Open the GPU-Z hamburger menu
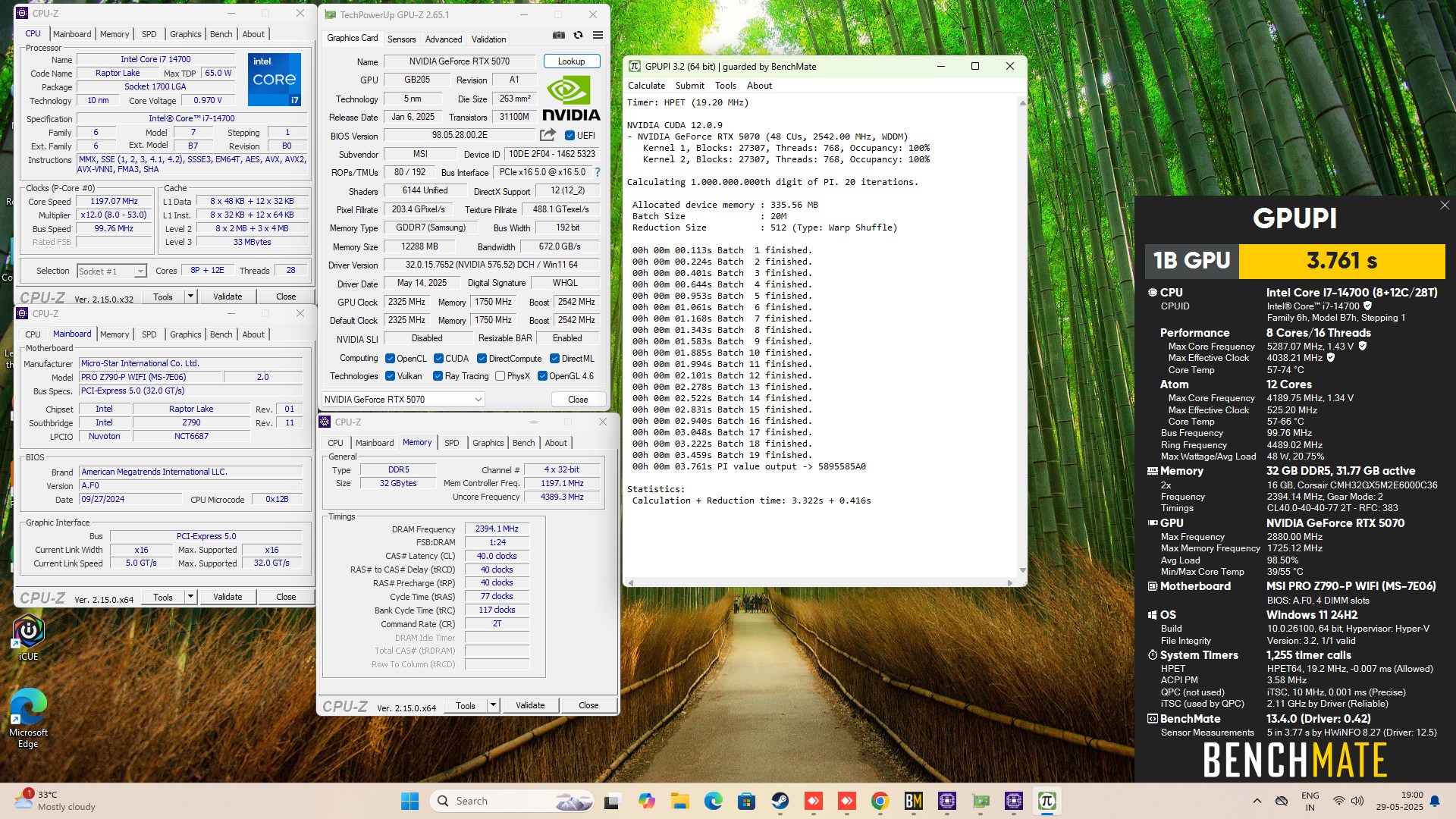The width and height of the screenshot is (1456, 819). coord(598,36)
